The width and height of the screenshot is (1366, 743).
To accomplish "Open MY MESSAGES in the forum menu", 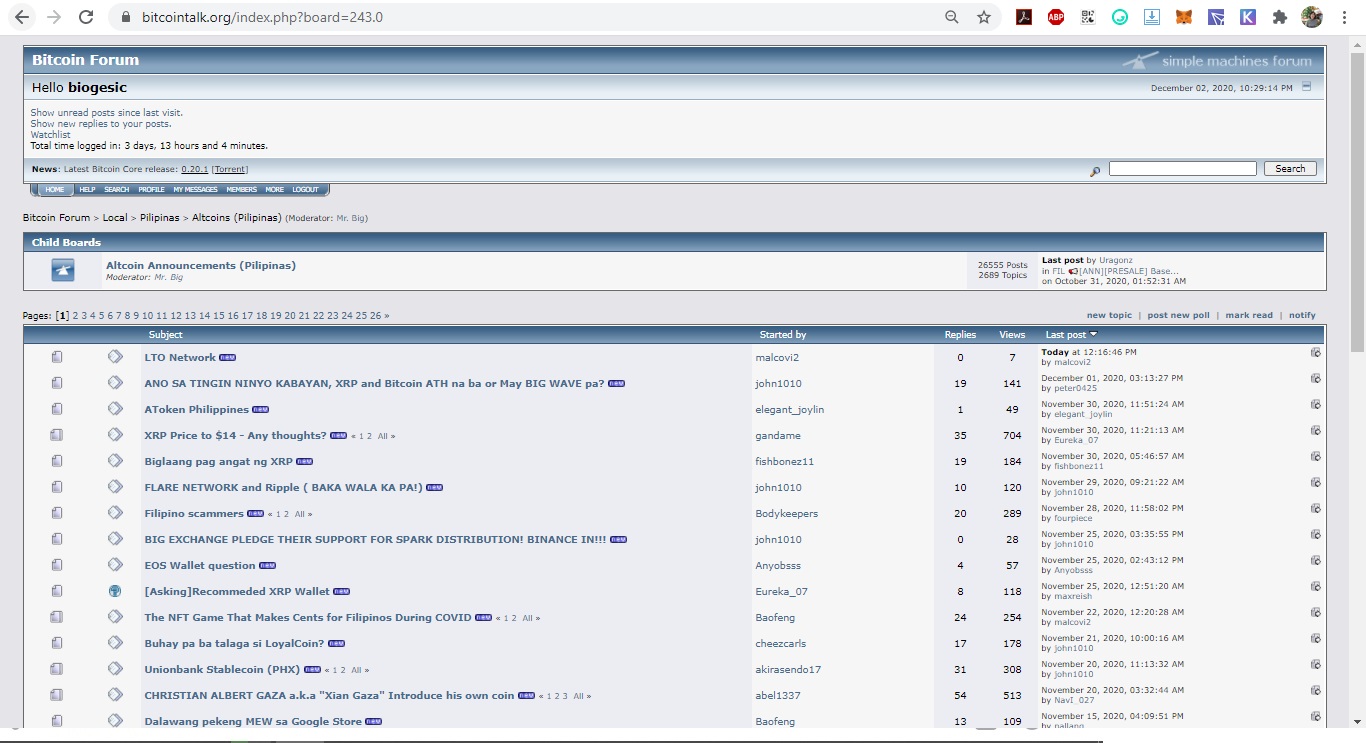I will pyautogui.click(x=195, y=190).
